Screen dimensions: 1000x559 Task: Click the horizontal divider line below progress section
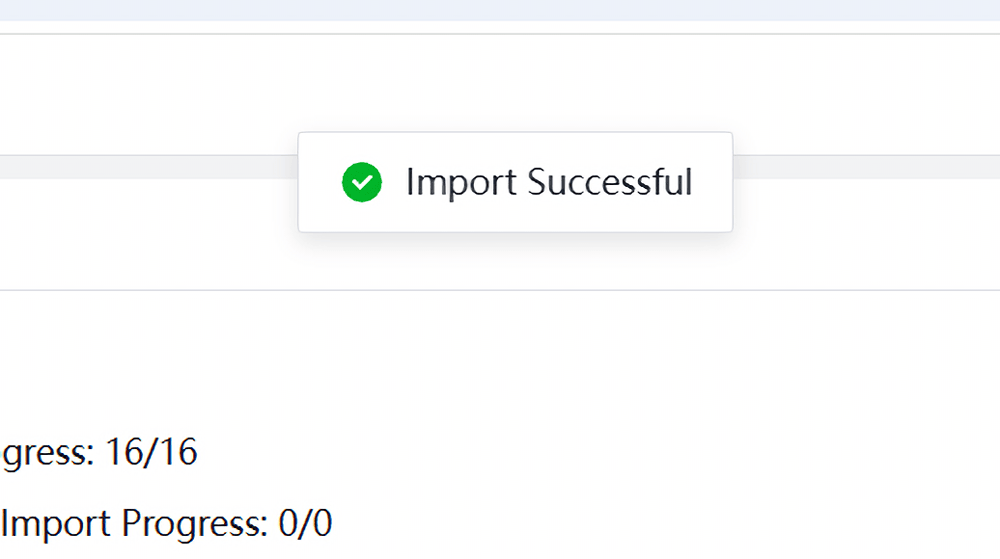click(x=500, y=290)
